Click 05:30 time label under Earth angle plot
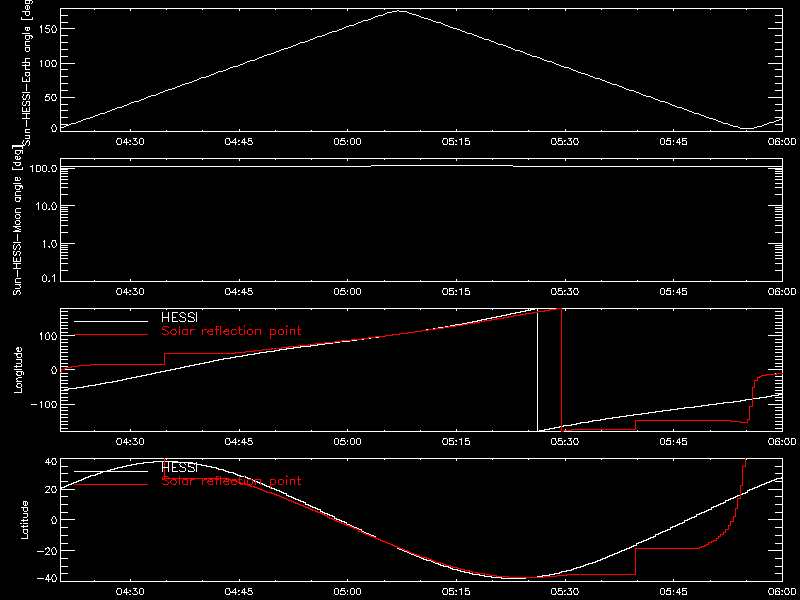This screenshot has width=800, height=600. tap(565, 142)
